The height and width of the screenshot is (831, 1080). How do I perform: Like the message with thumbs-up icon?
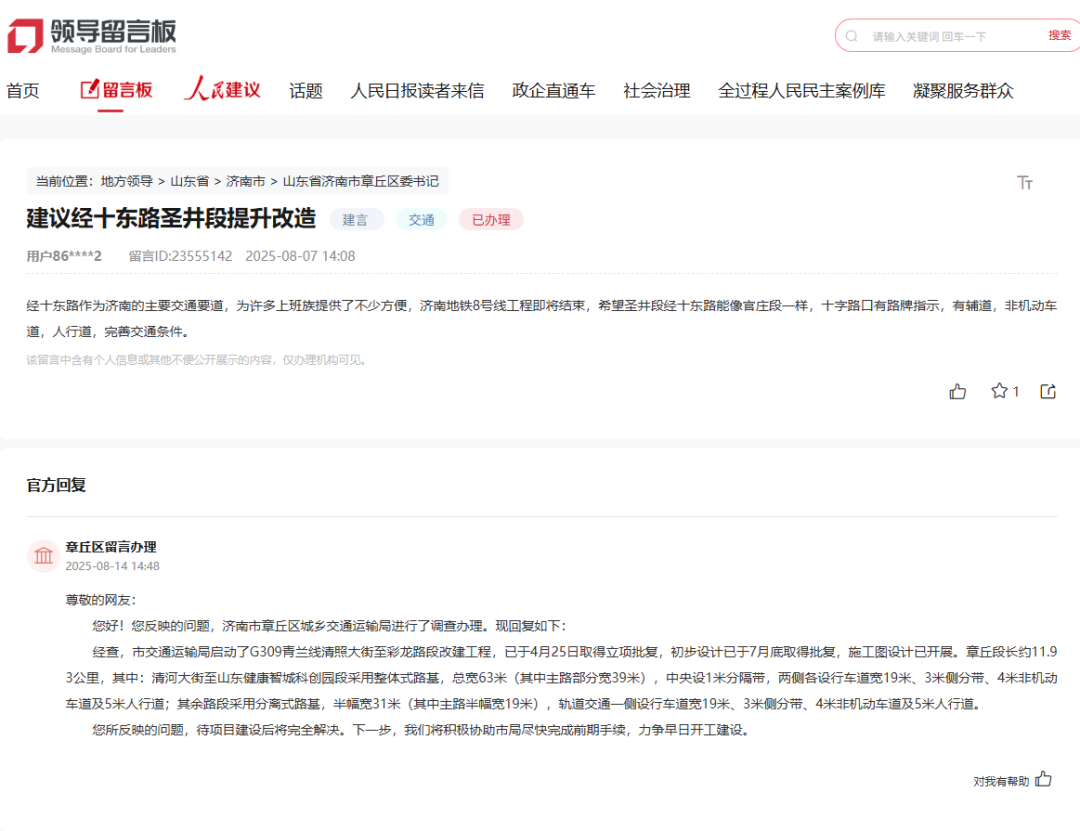(x=958, y=391)
